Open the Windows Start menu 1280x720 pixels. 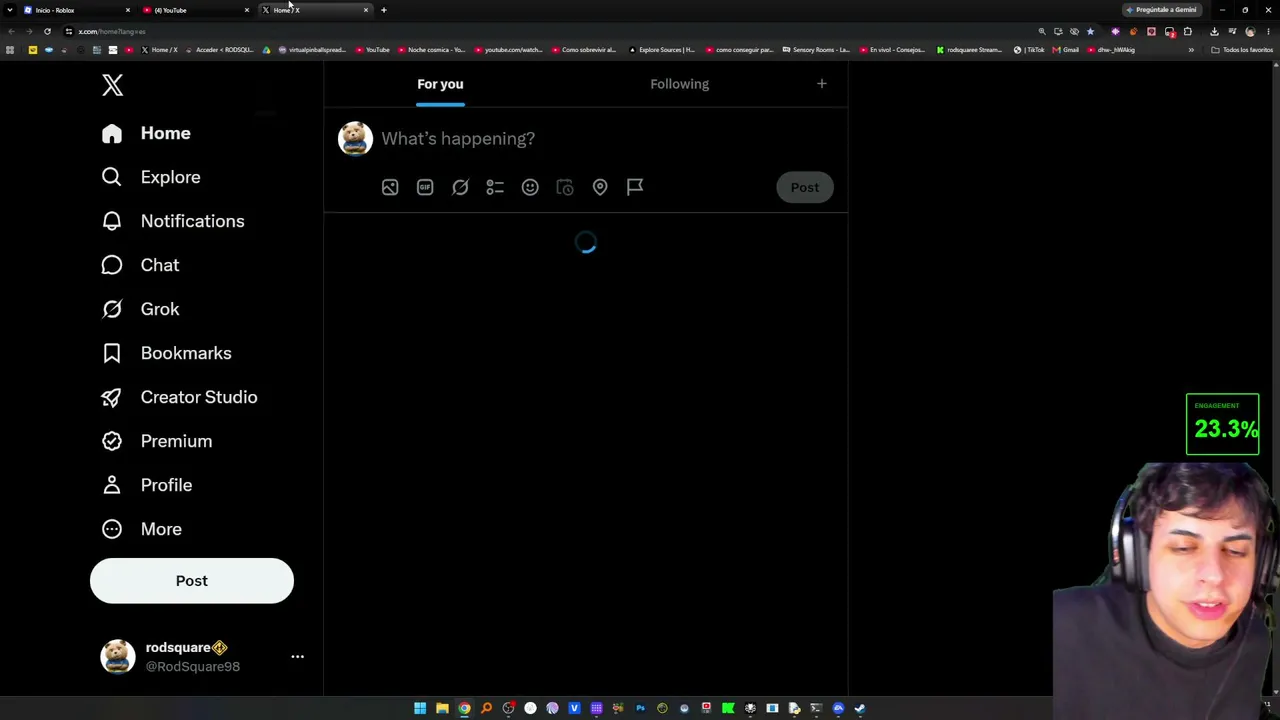420,708
